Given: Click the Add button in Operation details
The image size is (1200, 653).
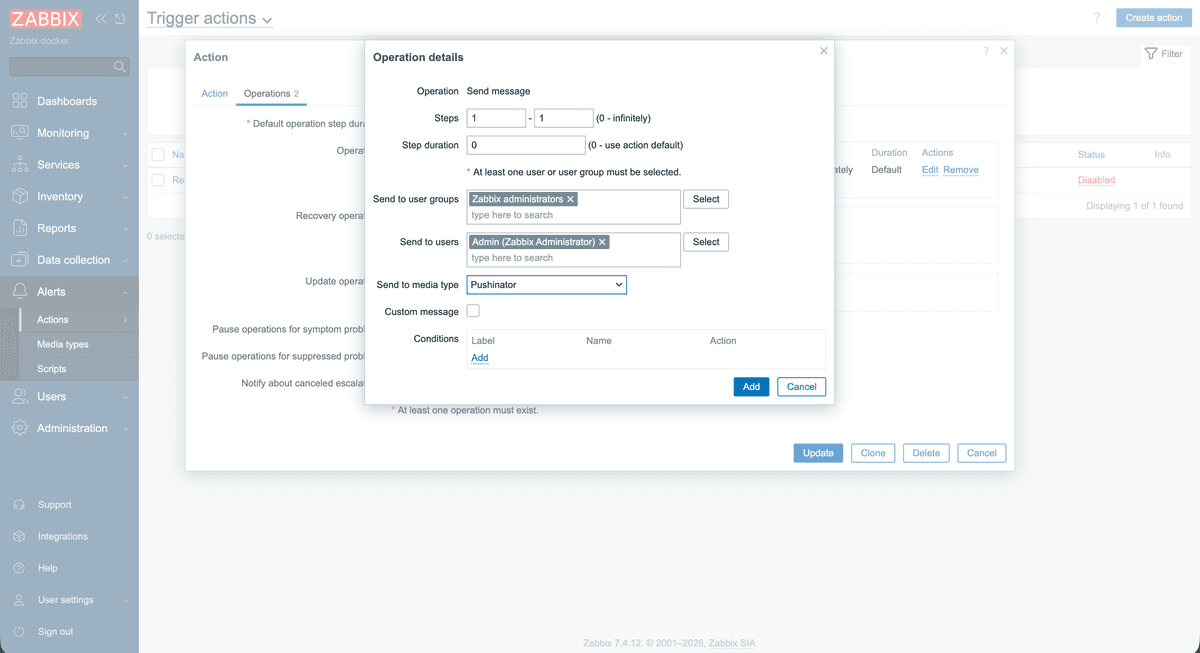Looking at the screenshot, I should click(x=751, y=387).
